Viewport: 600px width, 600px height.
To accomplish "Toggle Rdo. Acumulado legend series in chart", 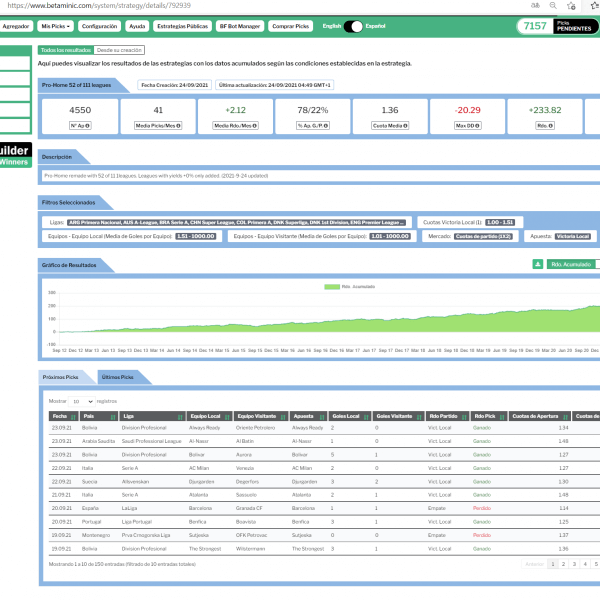I will coord(349,287).
